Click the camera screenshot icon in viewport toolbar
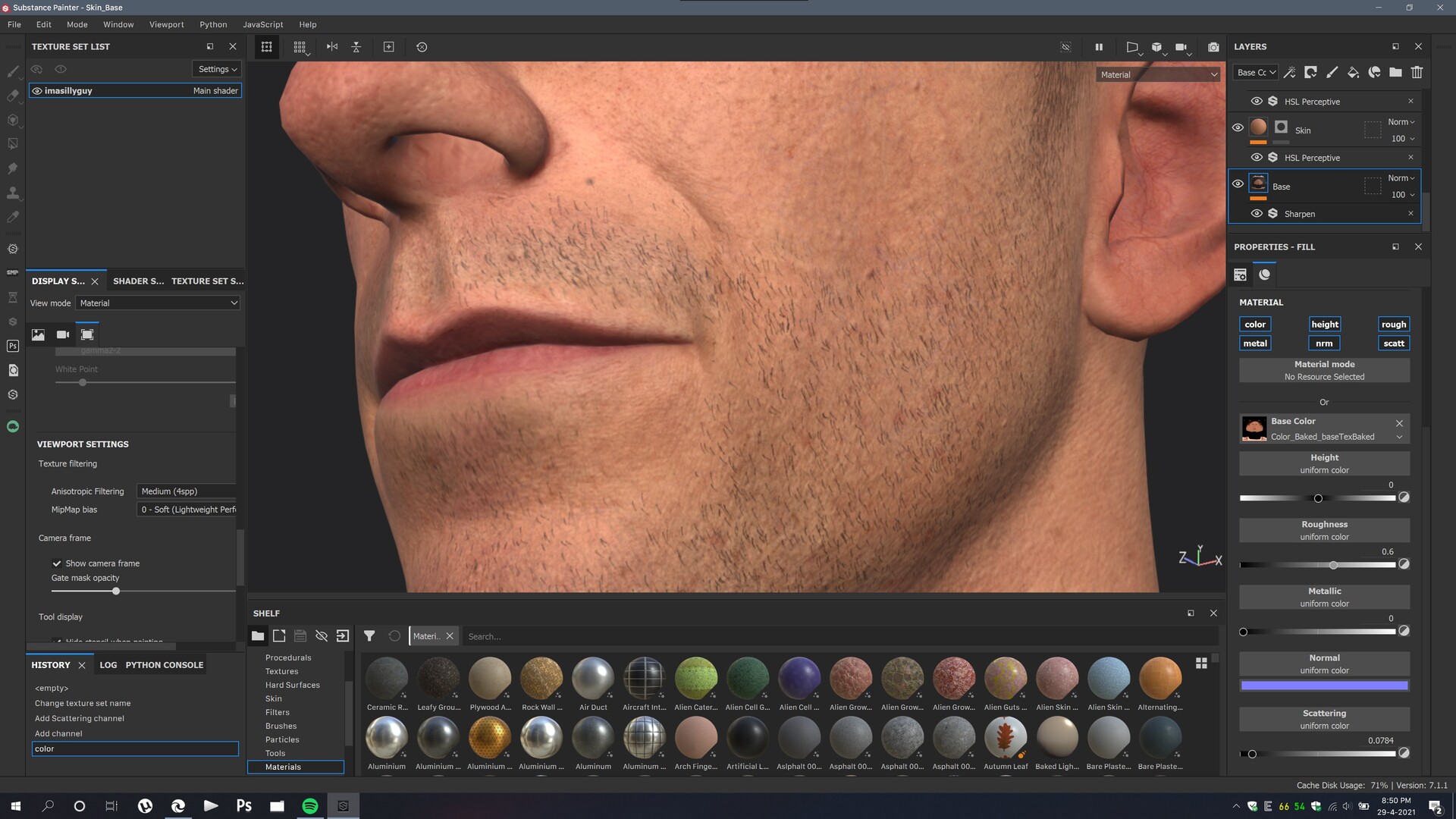 tap(1213, 47)
